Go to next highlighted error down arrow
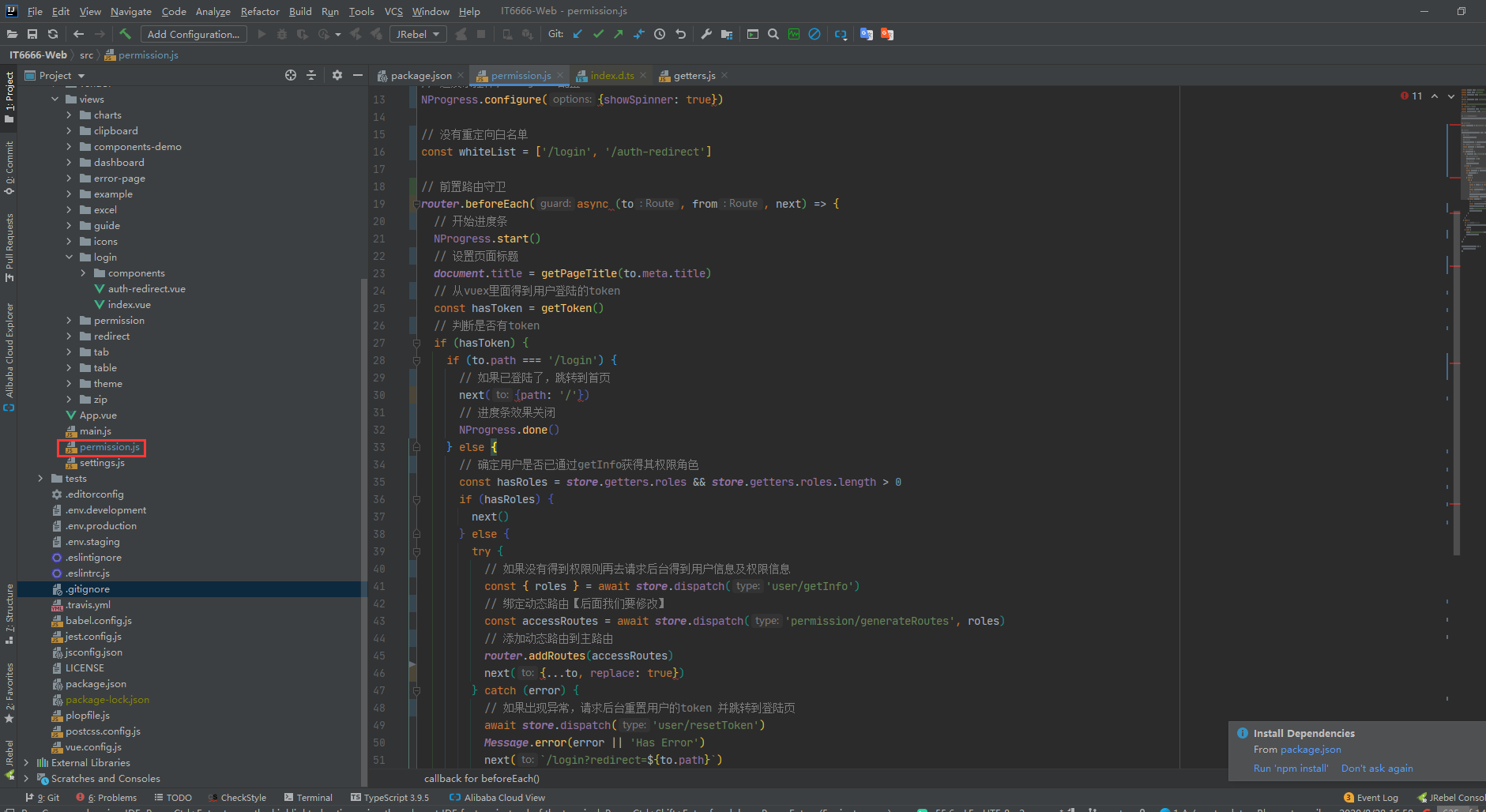Viewport: 1486px width, 812px height. click(1451, 96)
